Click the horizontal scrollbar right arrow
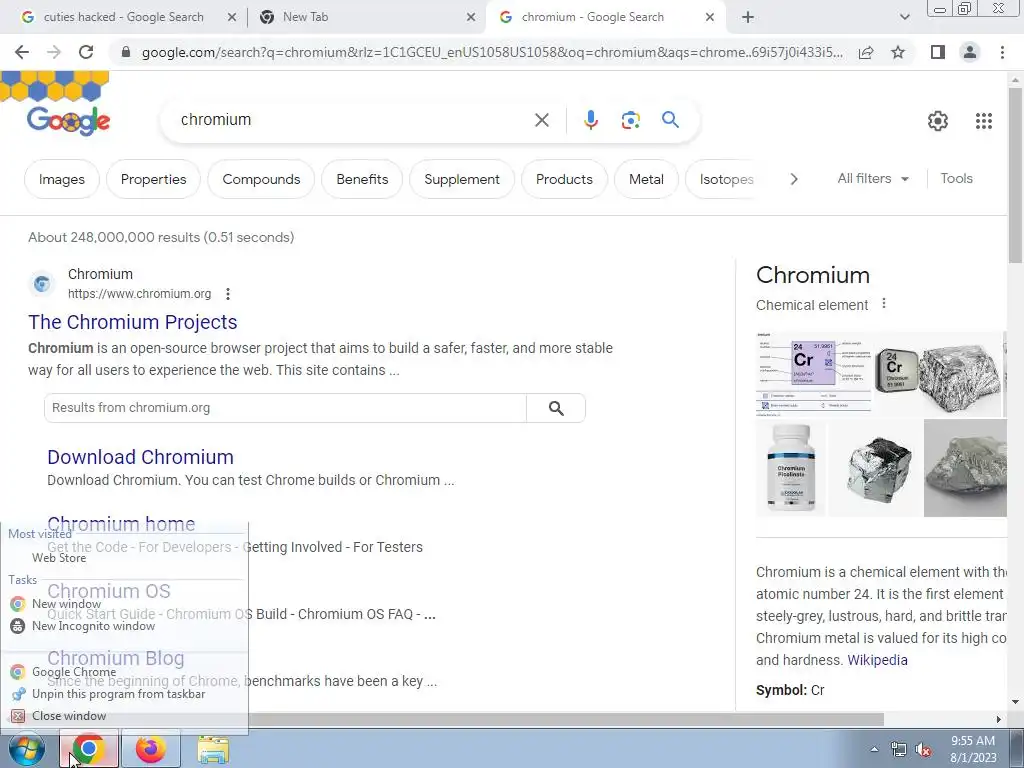1024x768 pixels. [999, 719]
